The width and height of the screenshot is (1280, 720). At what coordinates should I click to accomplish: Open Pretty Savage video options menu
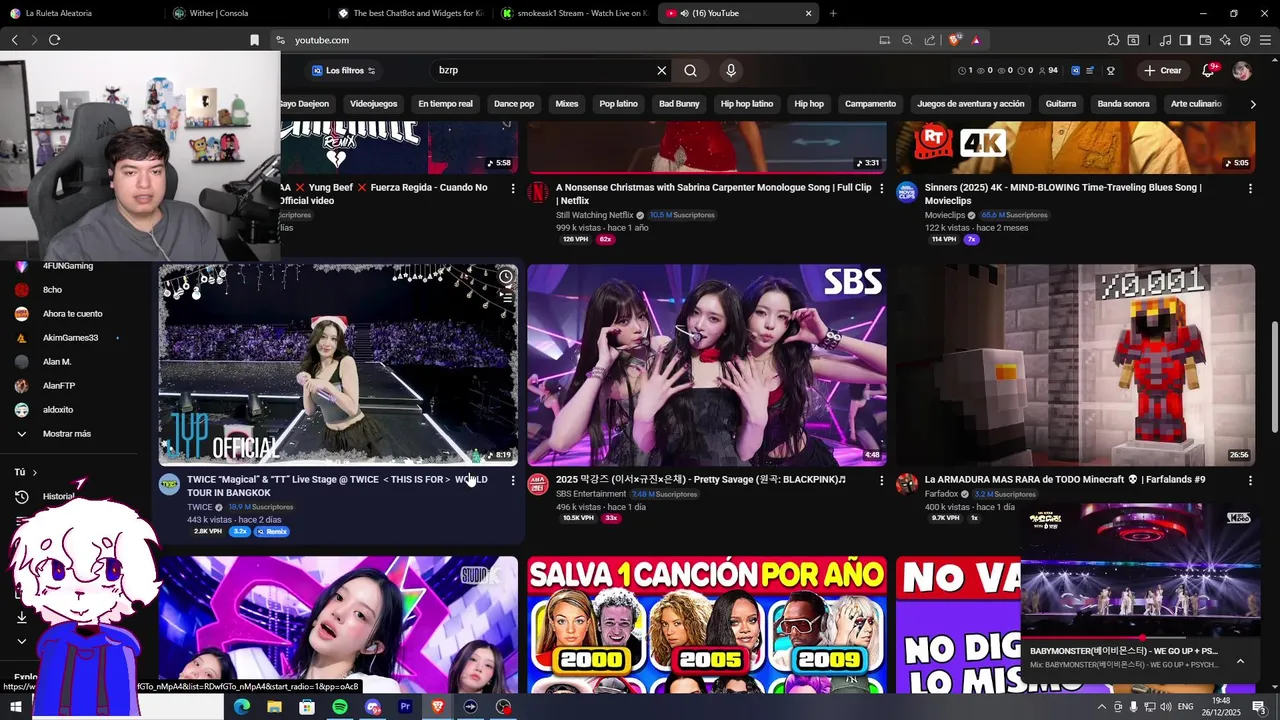881,481
